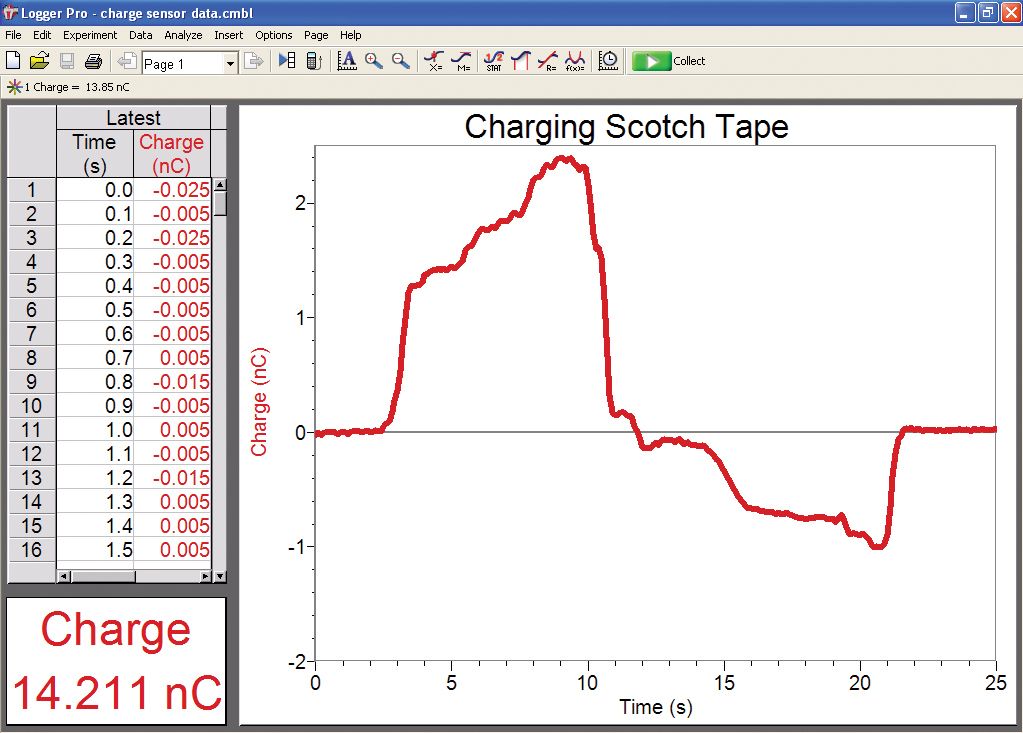1023x733 pixels.
Task: Click the Print icon in toolbar
Action: pos(93,61)
